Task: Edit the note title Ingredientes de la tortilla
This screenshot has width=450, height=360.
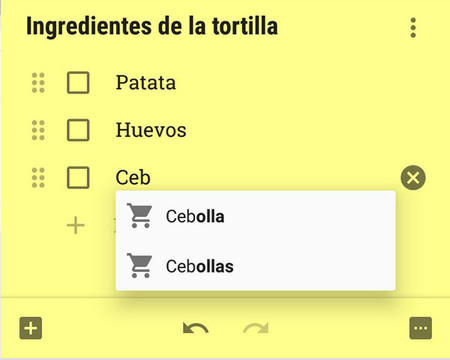Action: [152, 27]
